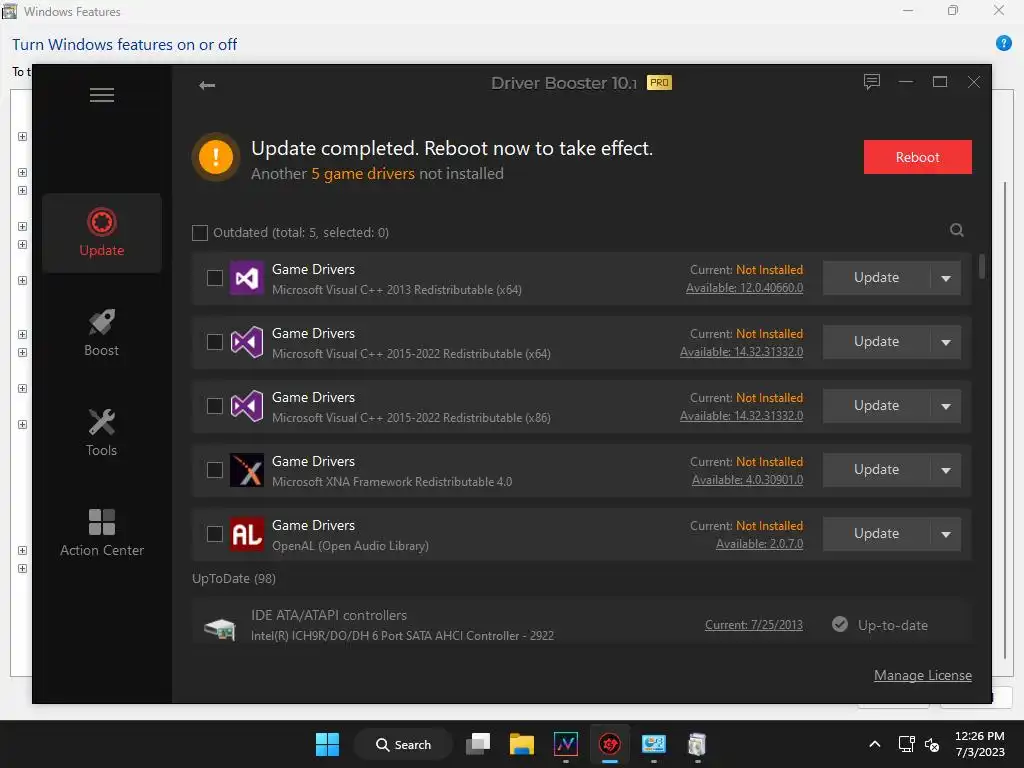The image size is (1024, 768).
Task: Check the Visual C++ 2015-2022 (x86) box
Action: tap(215, 406)
